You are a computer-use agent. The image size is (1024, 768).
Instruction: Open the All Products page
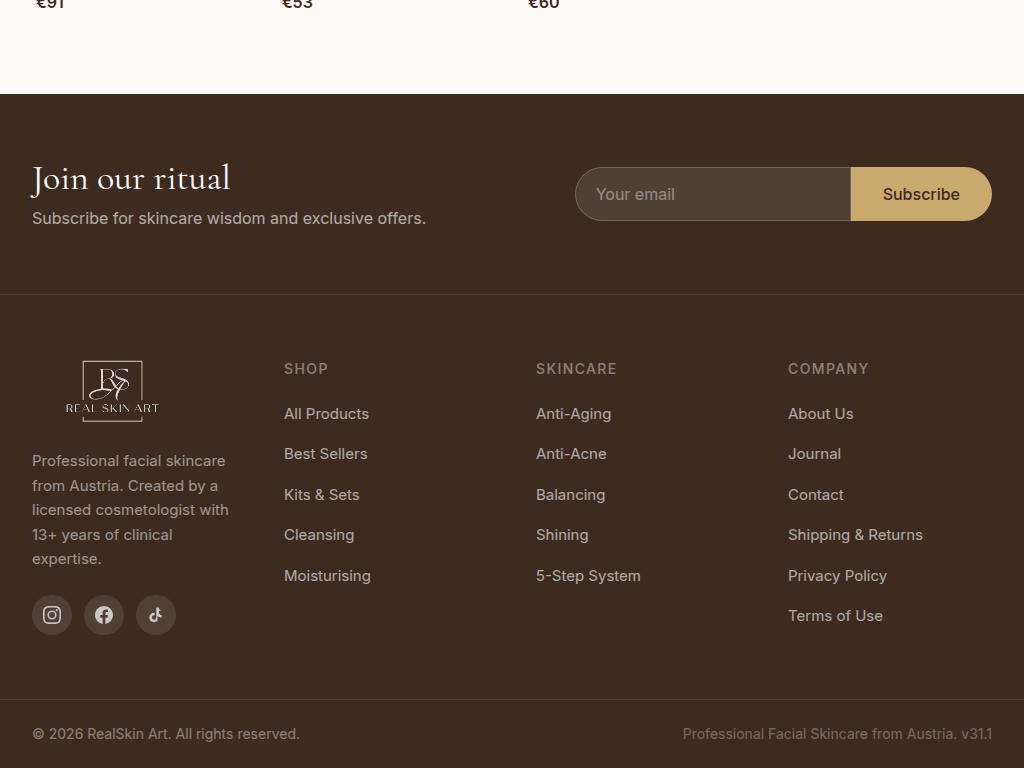click(x=326, y=413)
